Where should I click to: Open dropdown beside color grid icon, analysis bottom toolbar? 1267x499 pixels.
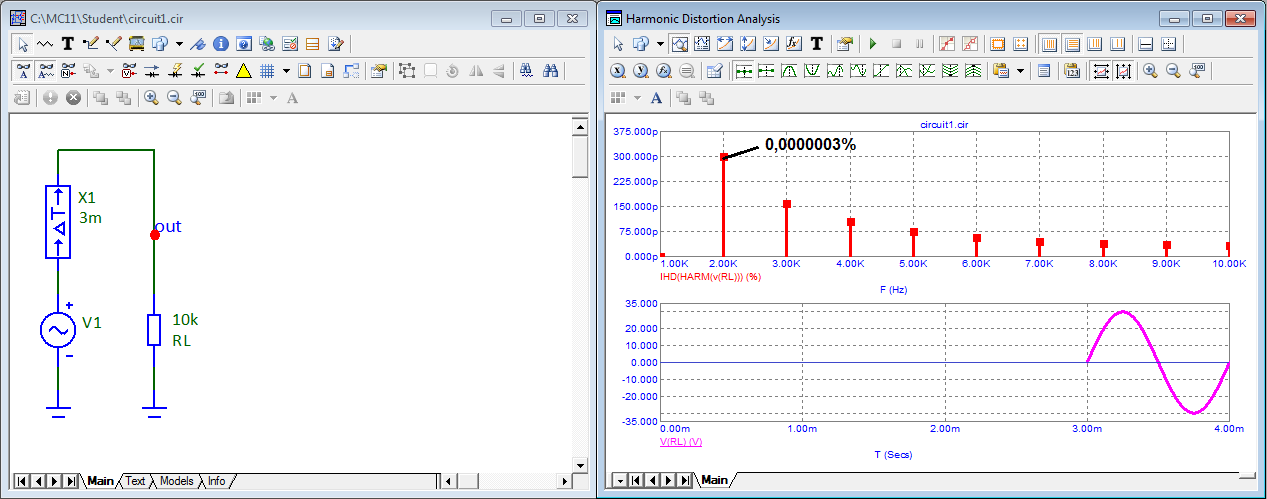tap(637, 98)
